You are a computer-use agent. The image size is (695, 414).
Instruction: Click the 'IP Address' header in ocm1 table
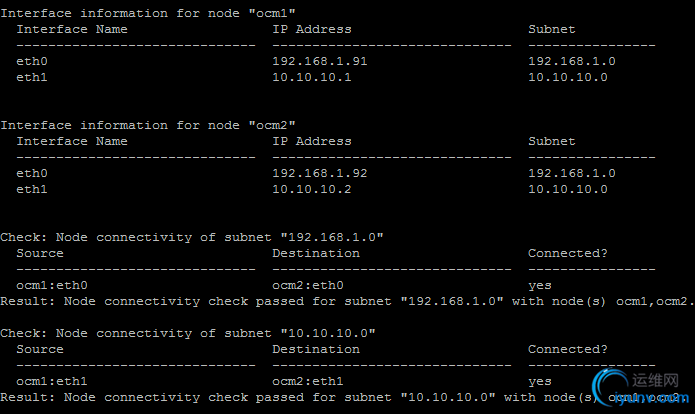(312, 29)
